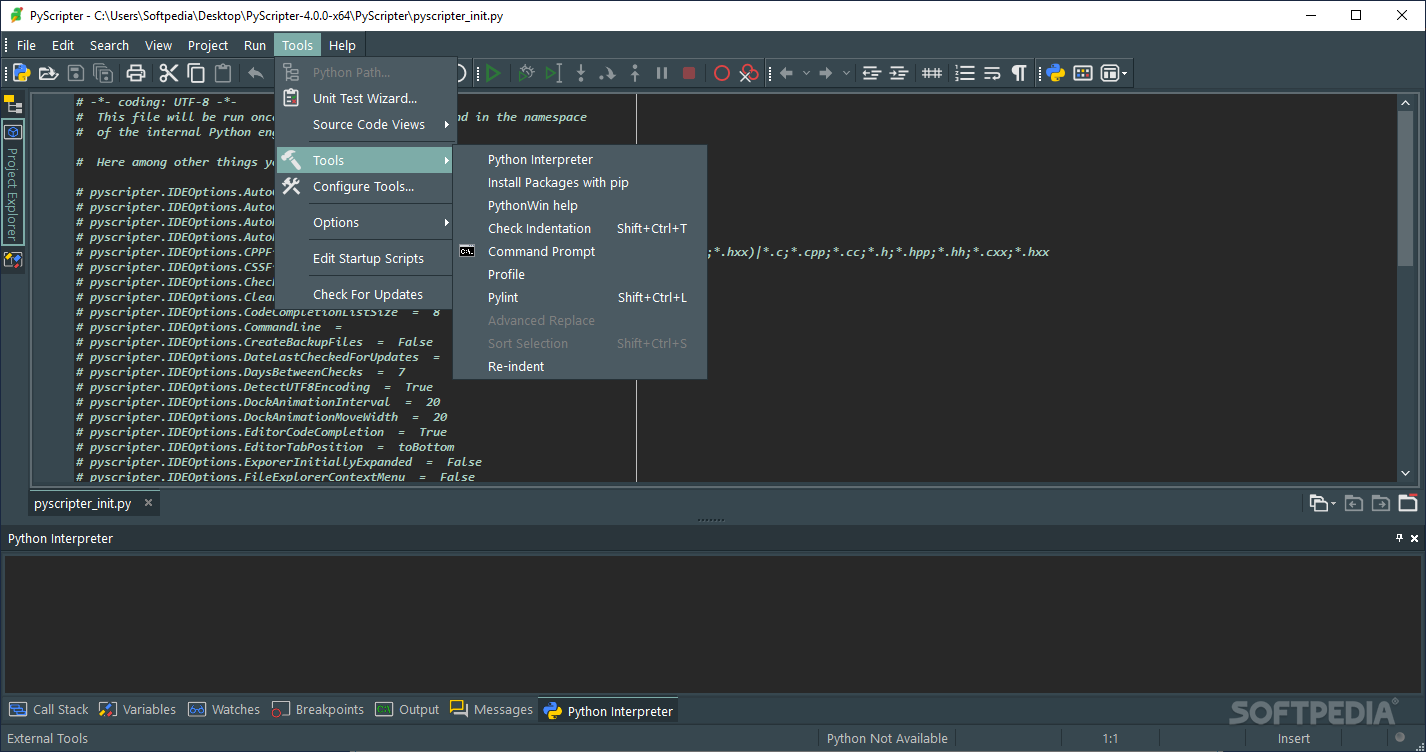Toggle word wrap toolbar icon
The width and height of the screenshot is (1426, 752).
pyautogui.click(x=991, y=73)
